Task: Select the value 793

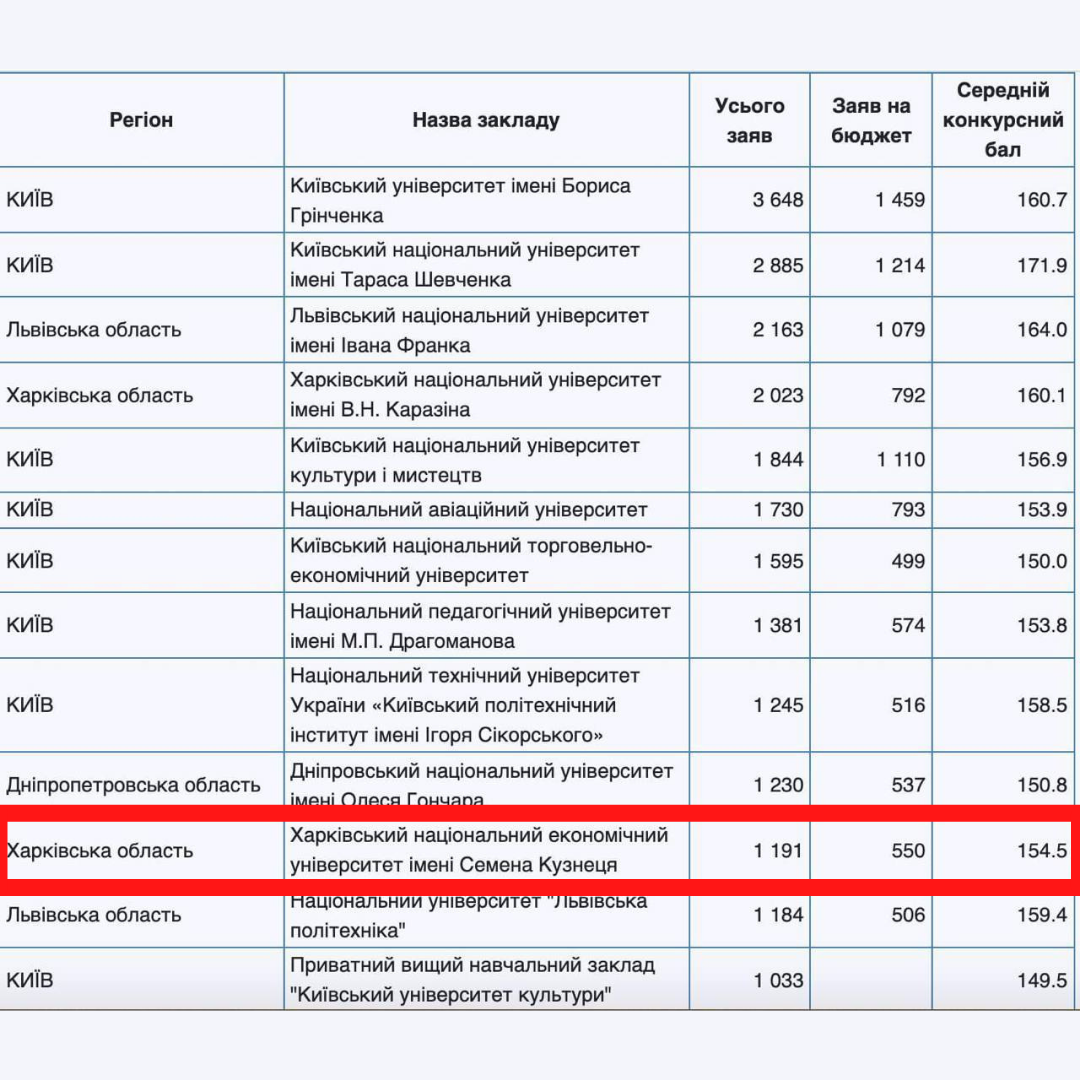Action: pyautogui.click(x=908, y=510)
